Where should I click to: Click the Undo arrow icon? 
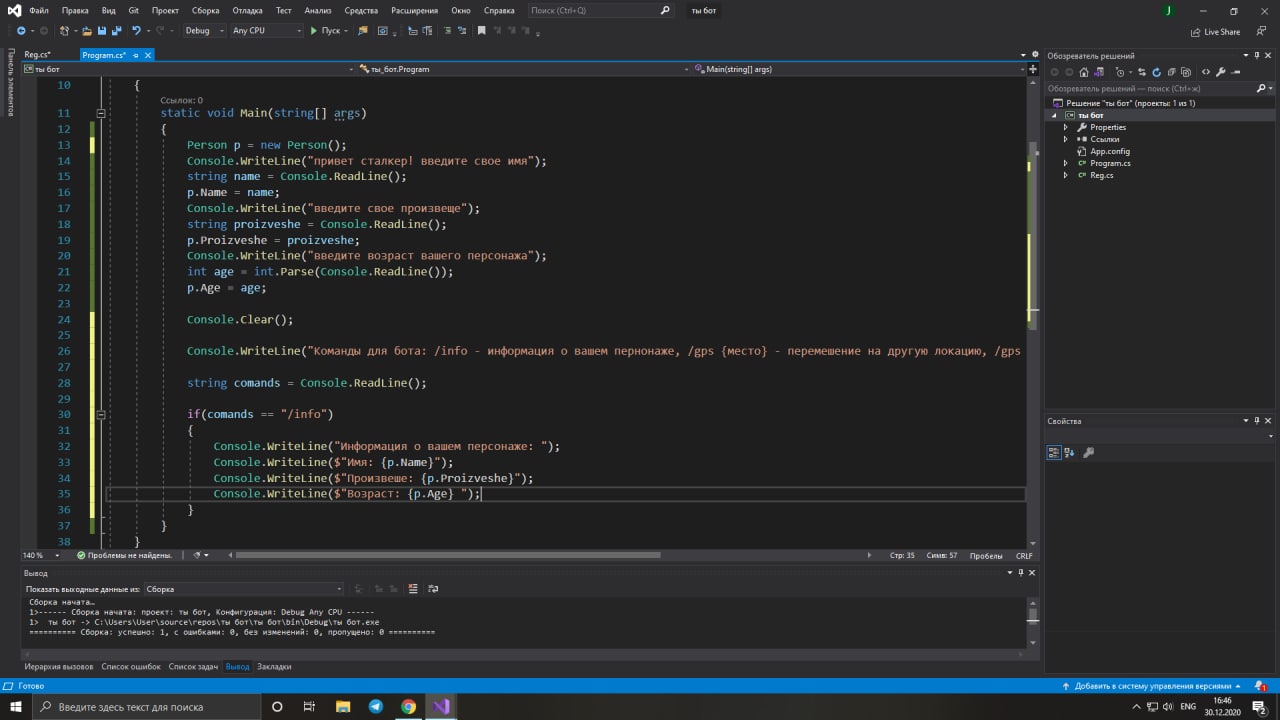(x=137, y=31)
